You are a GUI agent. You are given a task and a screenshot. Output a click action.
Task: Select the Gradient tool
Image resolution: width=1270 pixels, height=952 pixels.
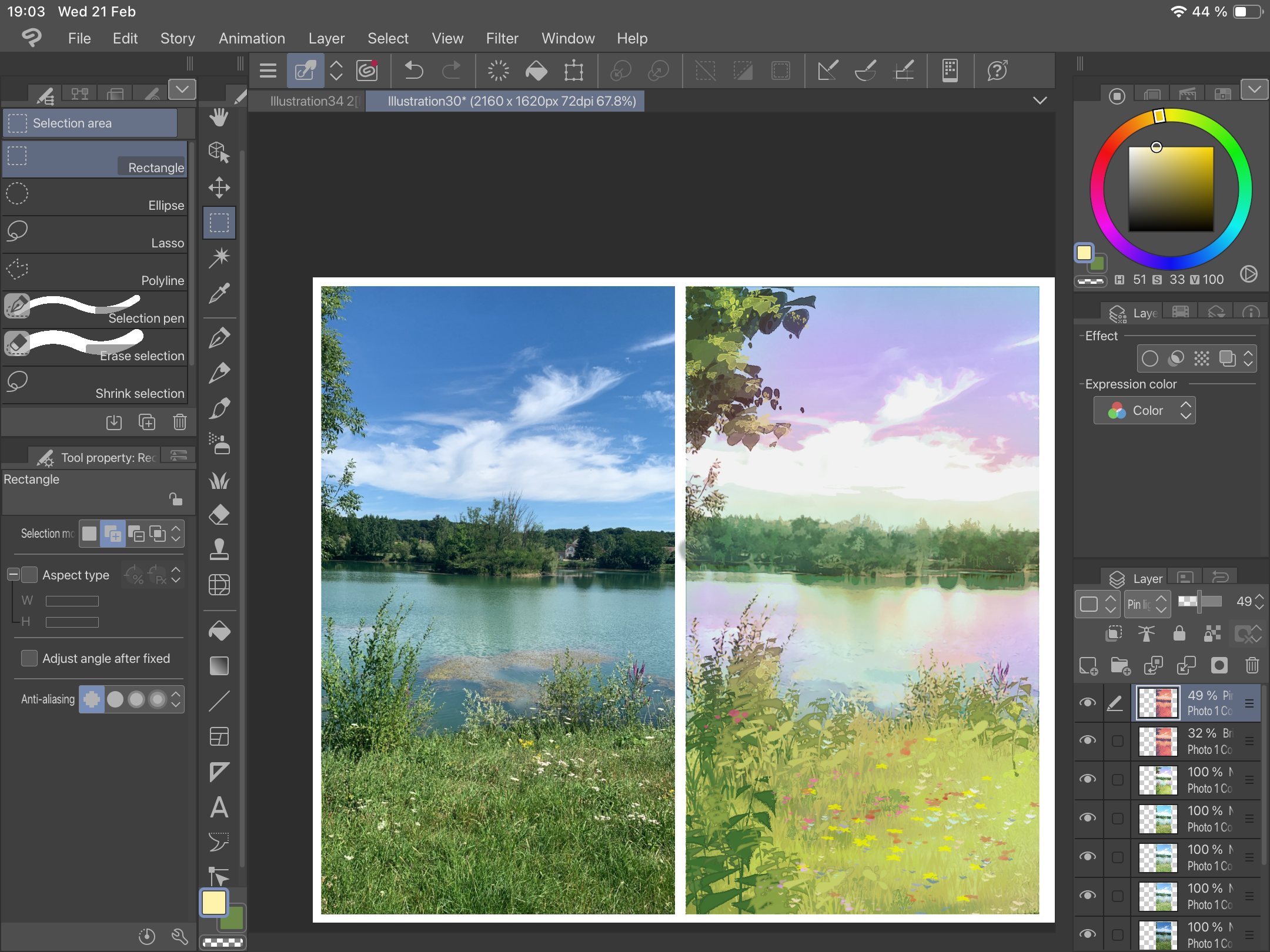pyautogui.click(x=219, y=666)
